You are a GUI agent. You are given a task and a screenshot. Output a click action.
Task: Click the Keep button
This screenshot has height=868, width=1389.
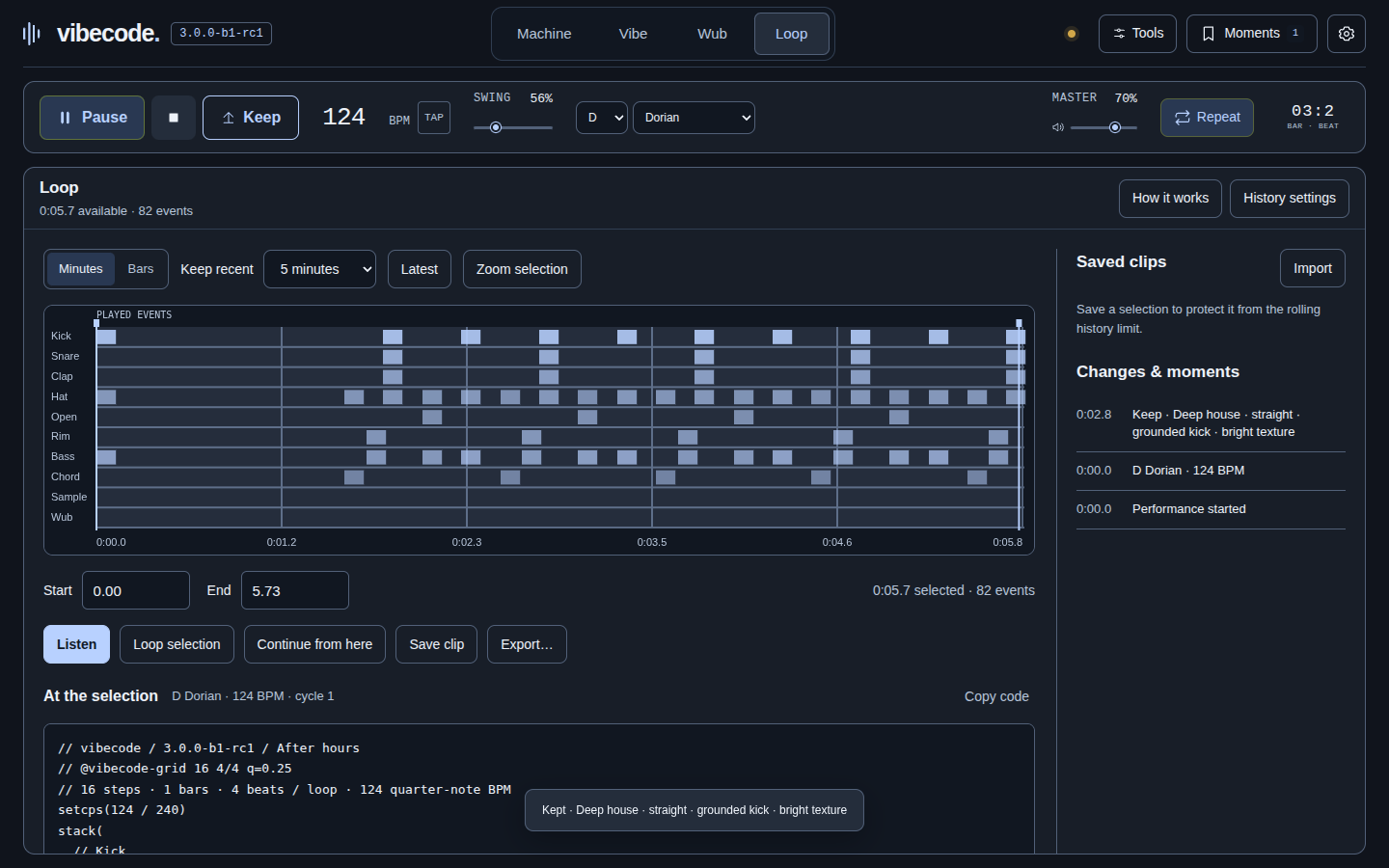pos(251,118)
